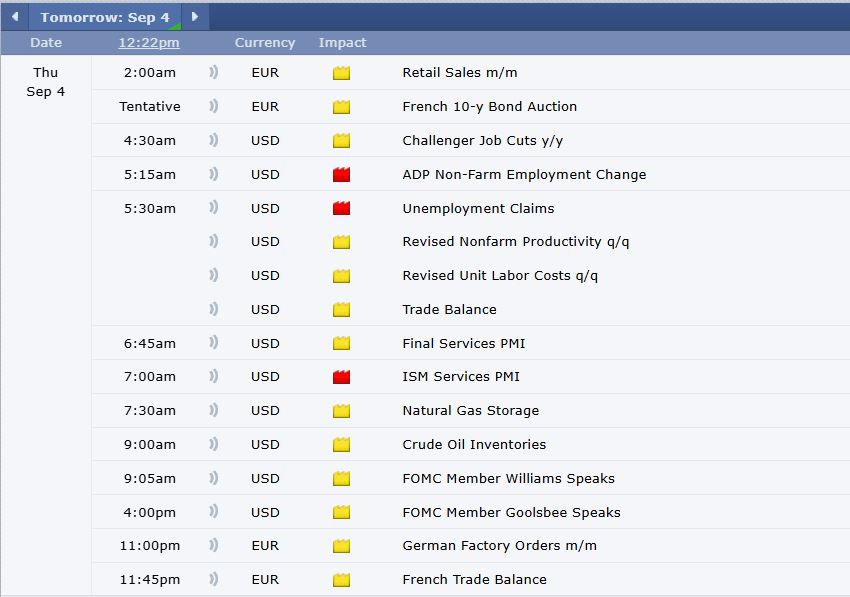The height and width of the screenshot is (597, 850).
Task: Click the 11:45pm time cell
Action: [150, 580]
